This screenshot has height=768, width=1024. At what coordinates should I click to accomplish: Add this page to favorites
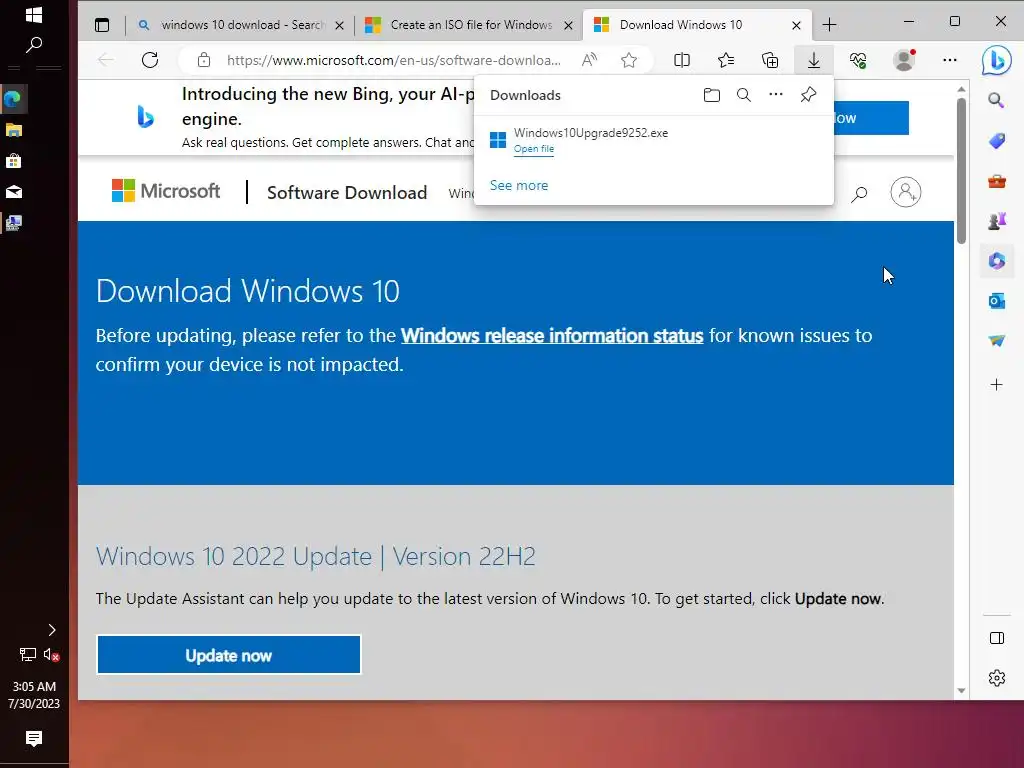629,60
